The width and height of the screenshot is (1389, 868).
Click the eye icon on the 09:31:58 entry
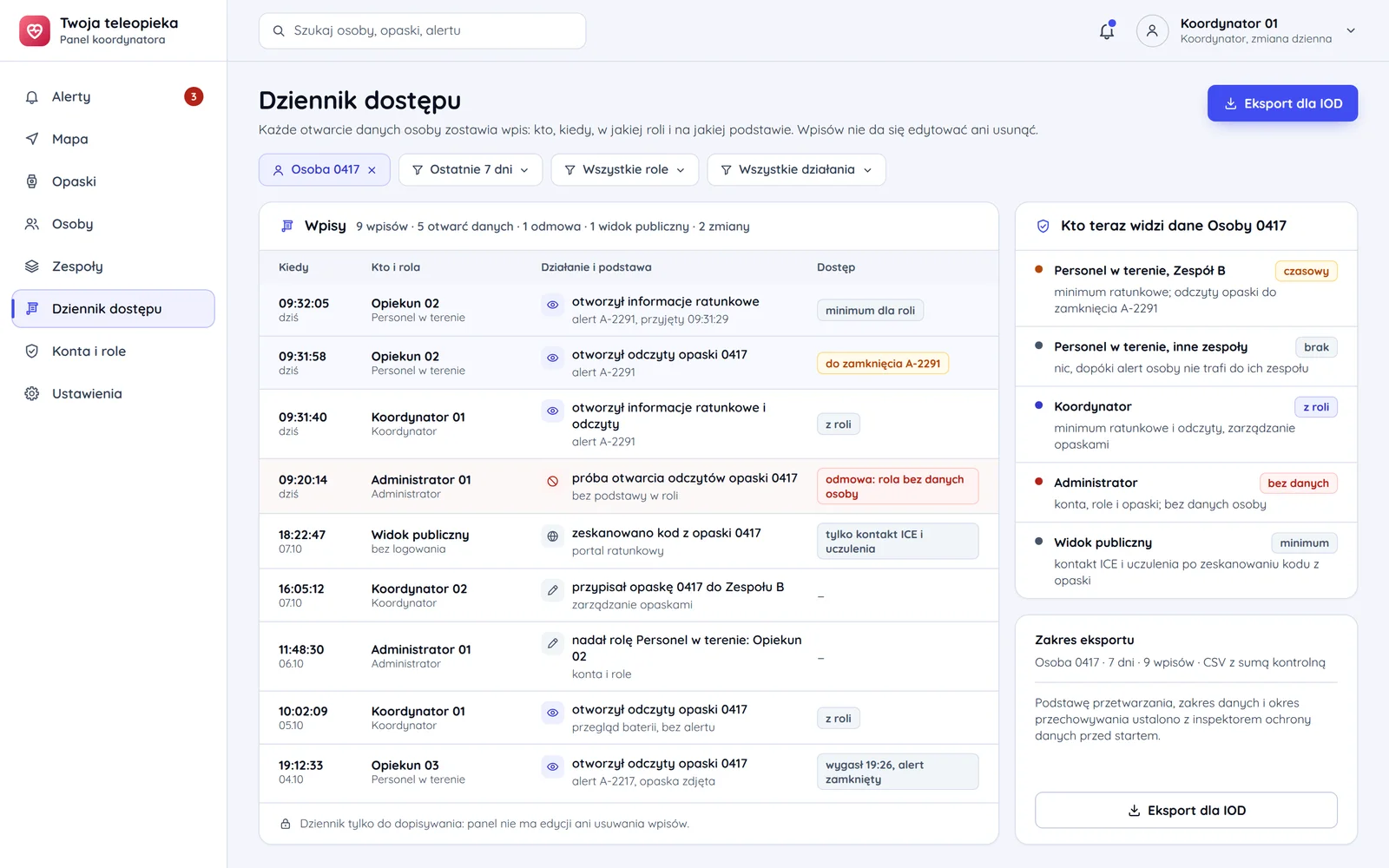[552, 358]
